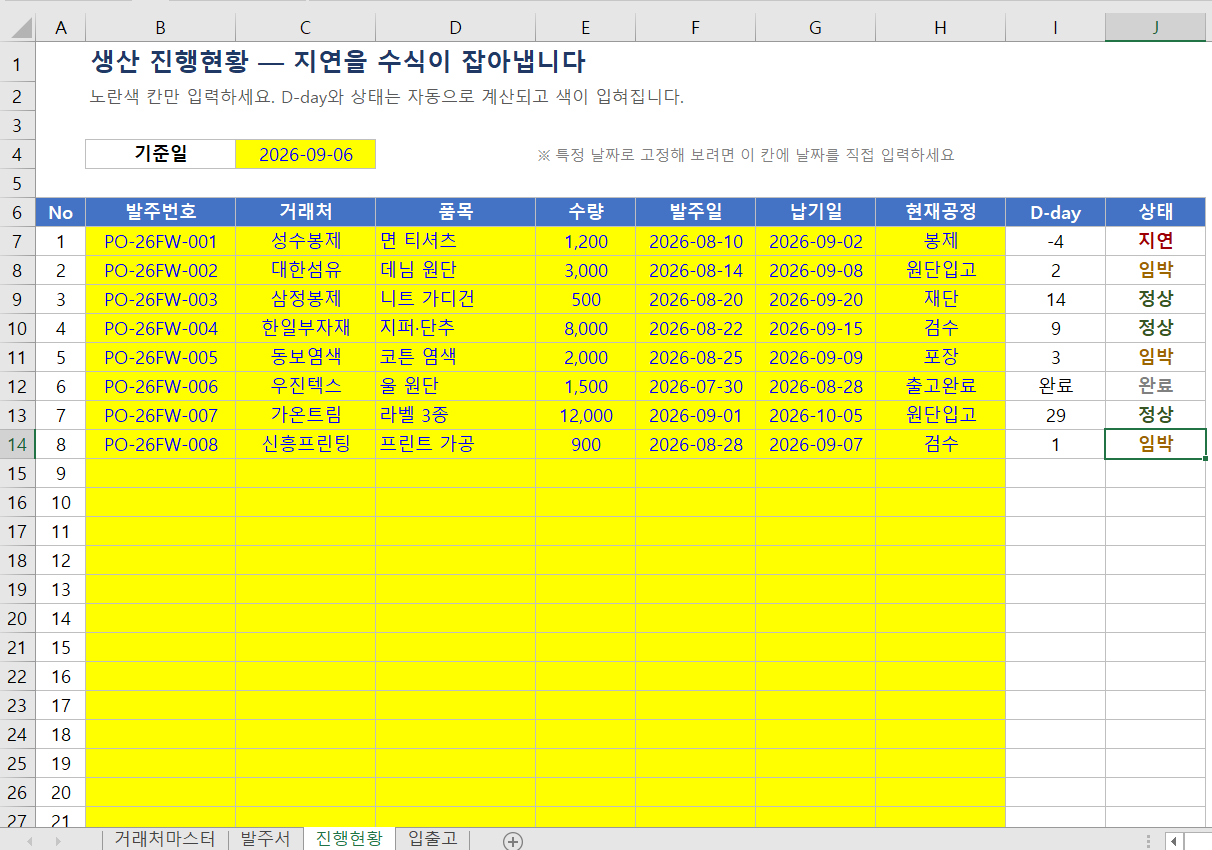The height and width of the screenshot is (850, 1212).
Task: Select due date cell 2026-10-05
Action: click(816, 415)
